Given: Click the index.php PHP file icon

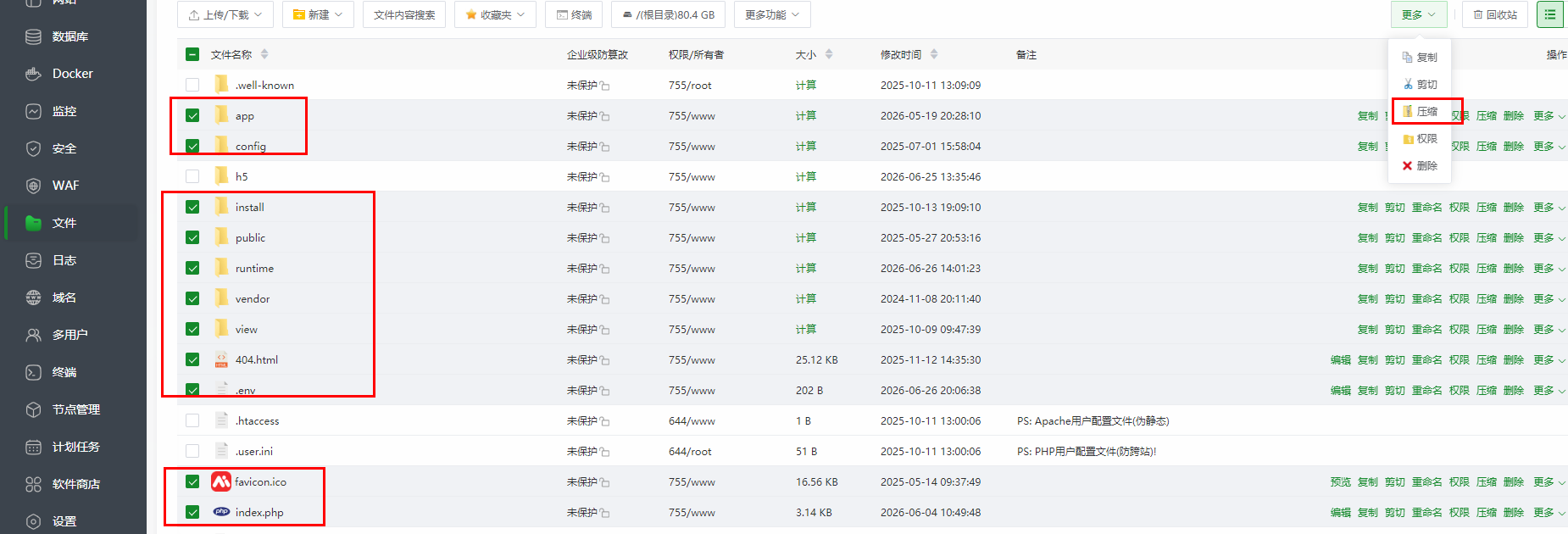Looking at the screenshot, I should (221, 512).
